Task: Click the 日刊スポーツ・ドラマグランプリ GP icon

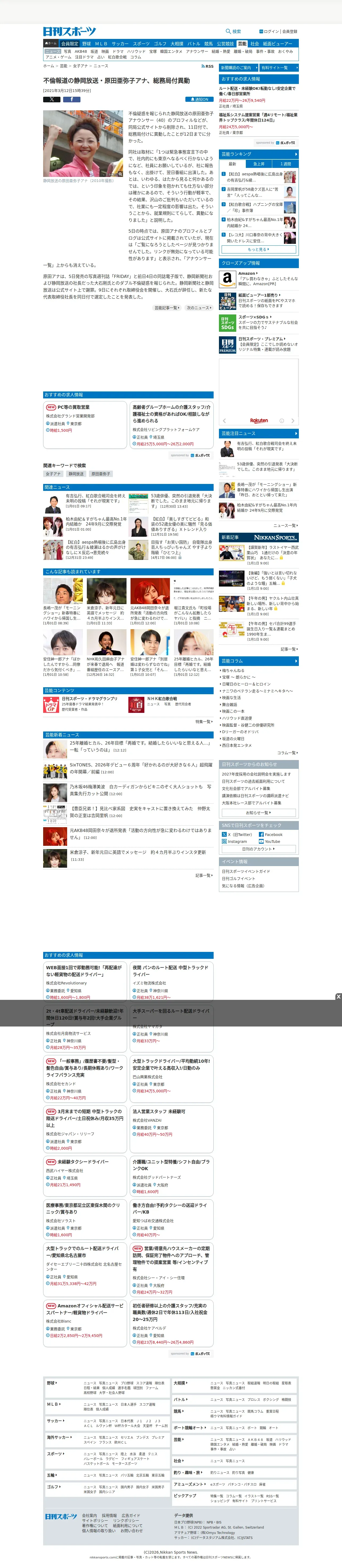Action: pyautogui.click(x=51, y=705)
